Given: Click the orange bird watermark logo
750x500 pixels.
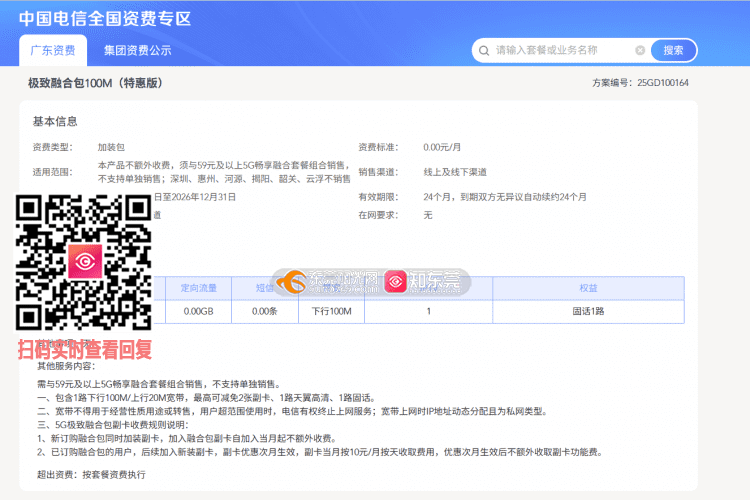Looking at the screenshot, I should [291, 283].
